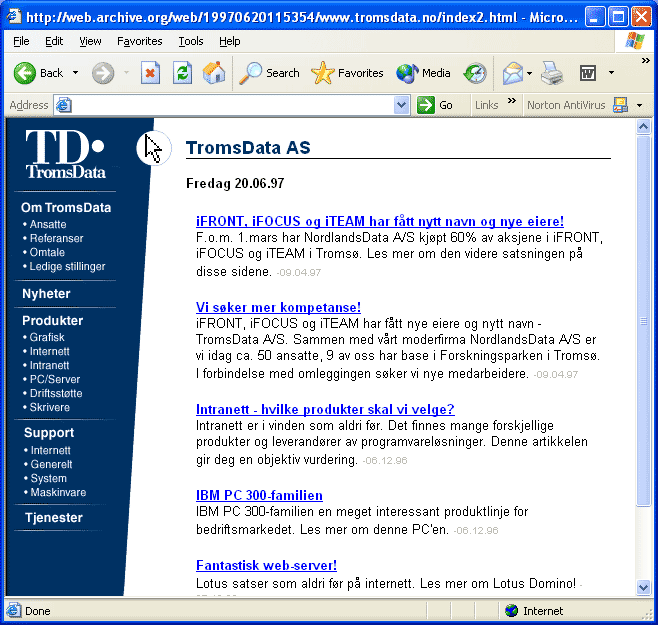Viewport: 658px width, 625px height.
Task: Open the Media globe icon
Action: [407, 73]
